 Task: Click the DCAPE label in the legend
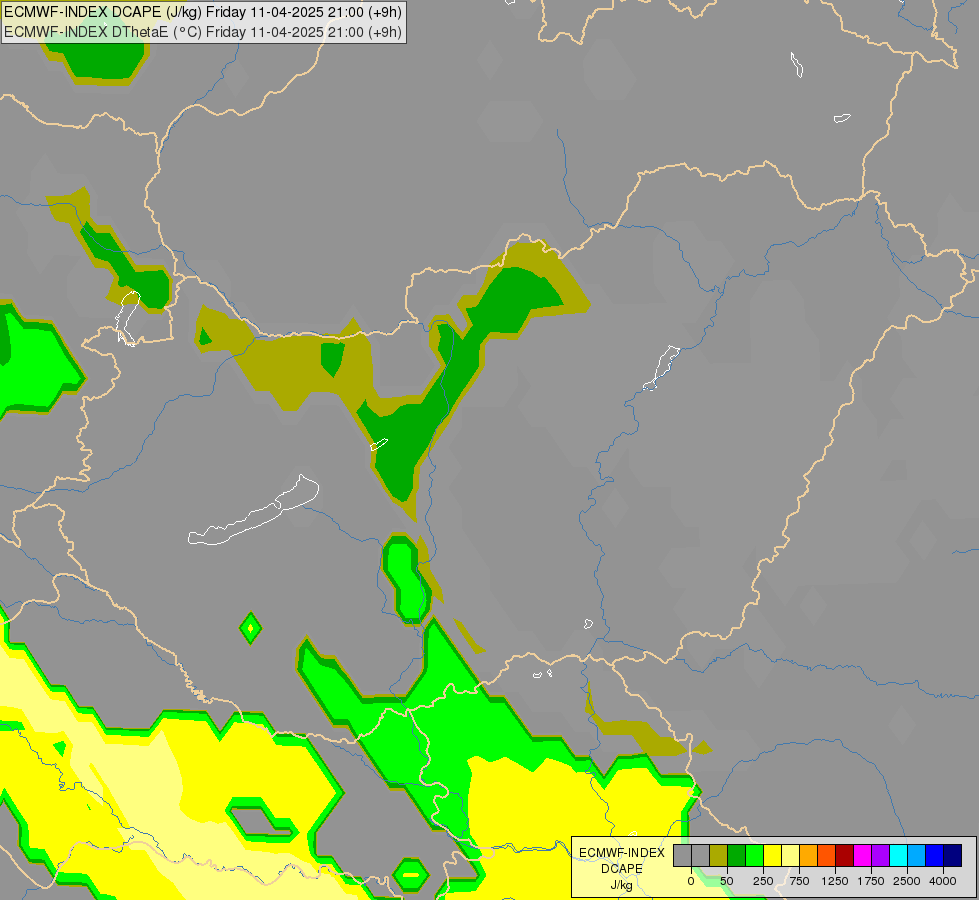point(622,869)
